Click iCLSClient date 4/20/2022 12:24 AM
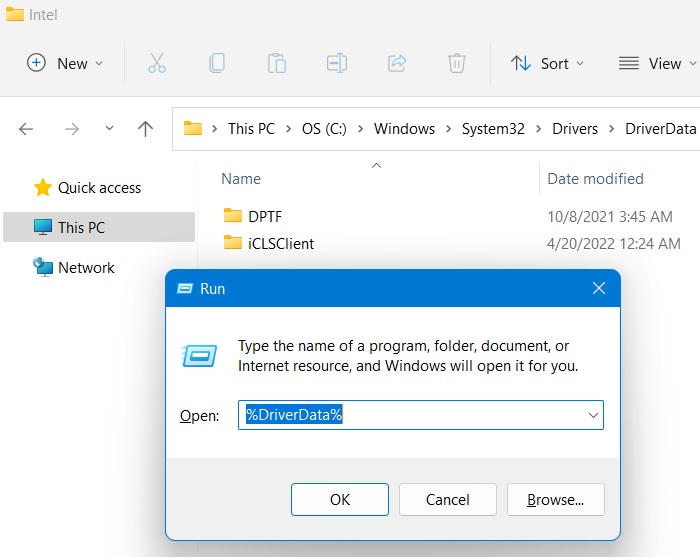700x557 pixels. (614, 244)
